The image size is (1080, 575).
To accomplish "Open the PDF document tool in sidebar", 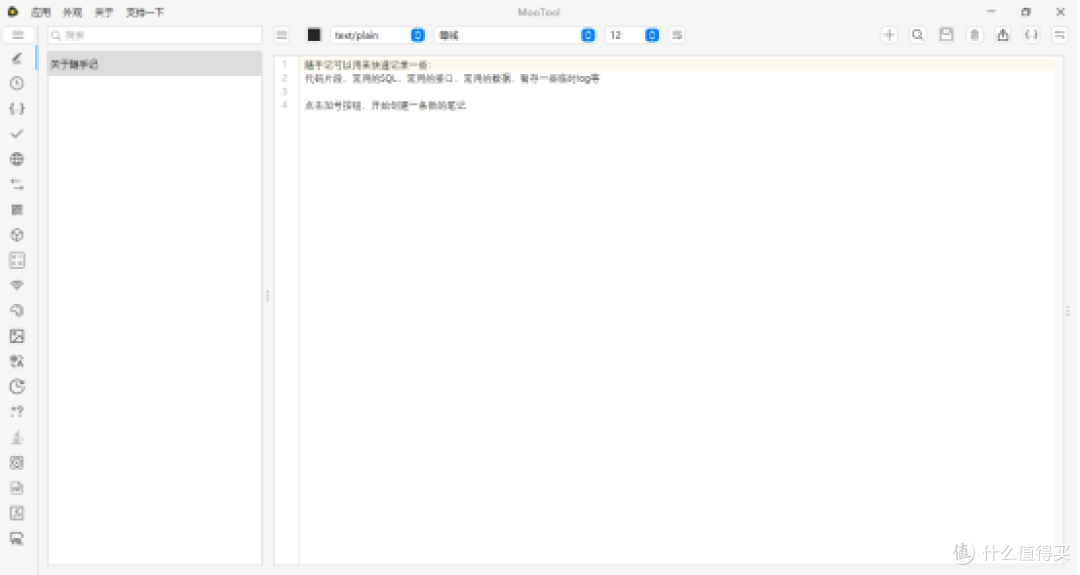I will pos(17,488).
